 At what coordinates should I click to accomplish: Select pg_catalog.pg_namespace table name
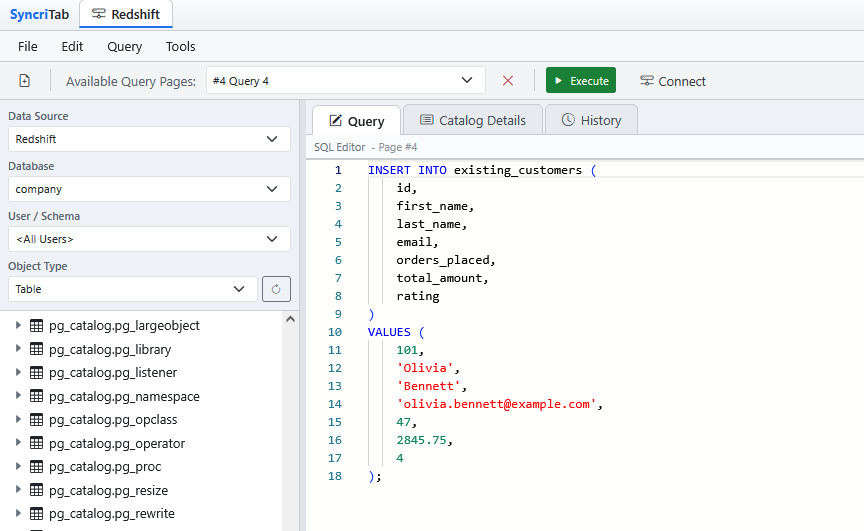124,397
